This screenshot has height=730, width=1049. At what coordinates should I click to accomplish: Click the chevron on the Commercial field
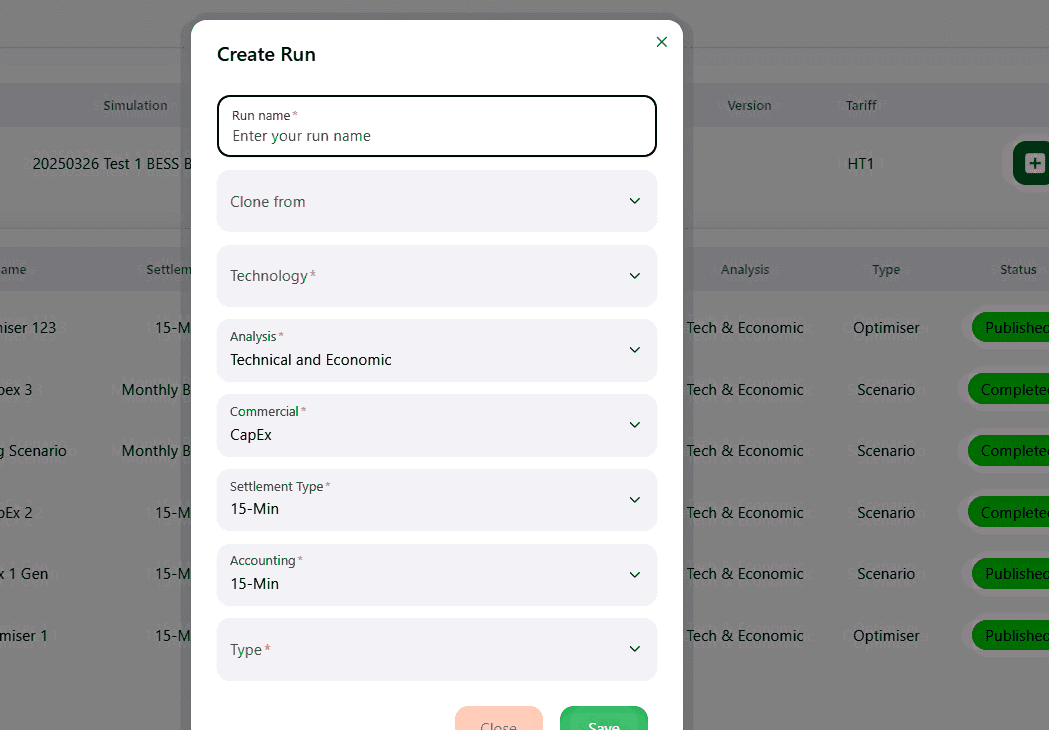tap(634, 425)
